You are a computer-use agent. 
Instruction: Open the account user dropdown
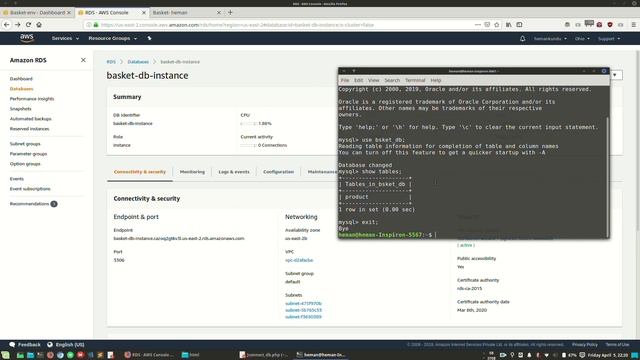[x=550, y=39]
